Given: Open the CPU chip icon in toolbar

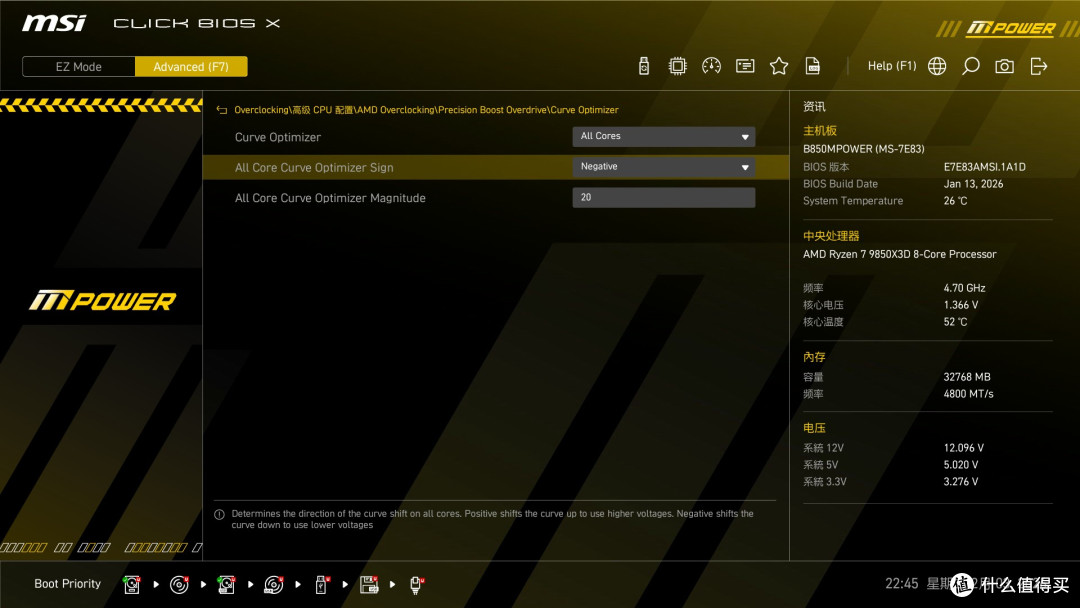Looking at the screenshot, I should tap(677, 66).
